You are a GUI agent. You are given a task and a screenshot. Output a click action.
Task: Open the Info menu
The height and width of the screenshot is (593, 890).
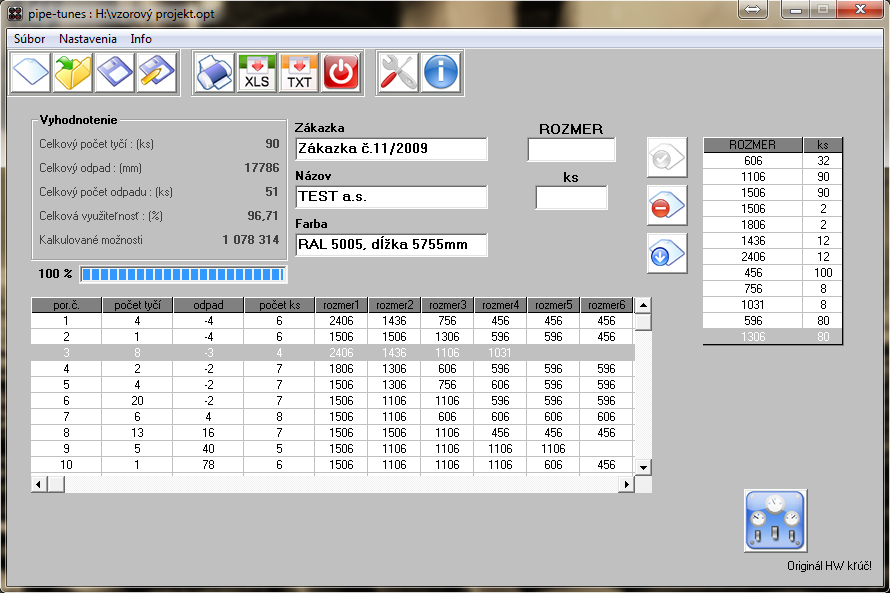(x=141, y=39)
